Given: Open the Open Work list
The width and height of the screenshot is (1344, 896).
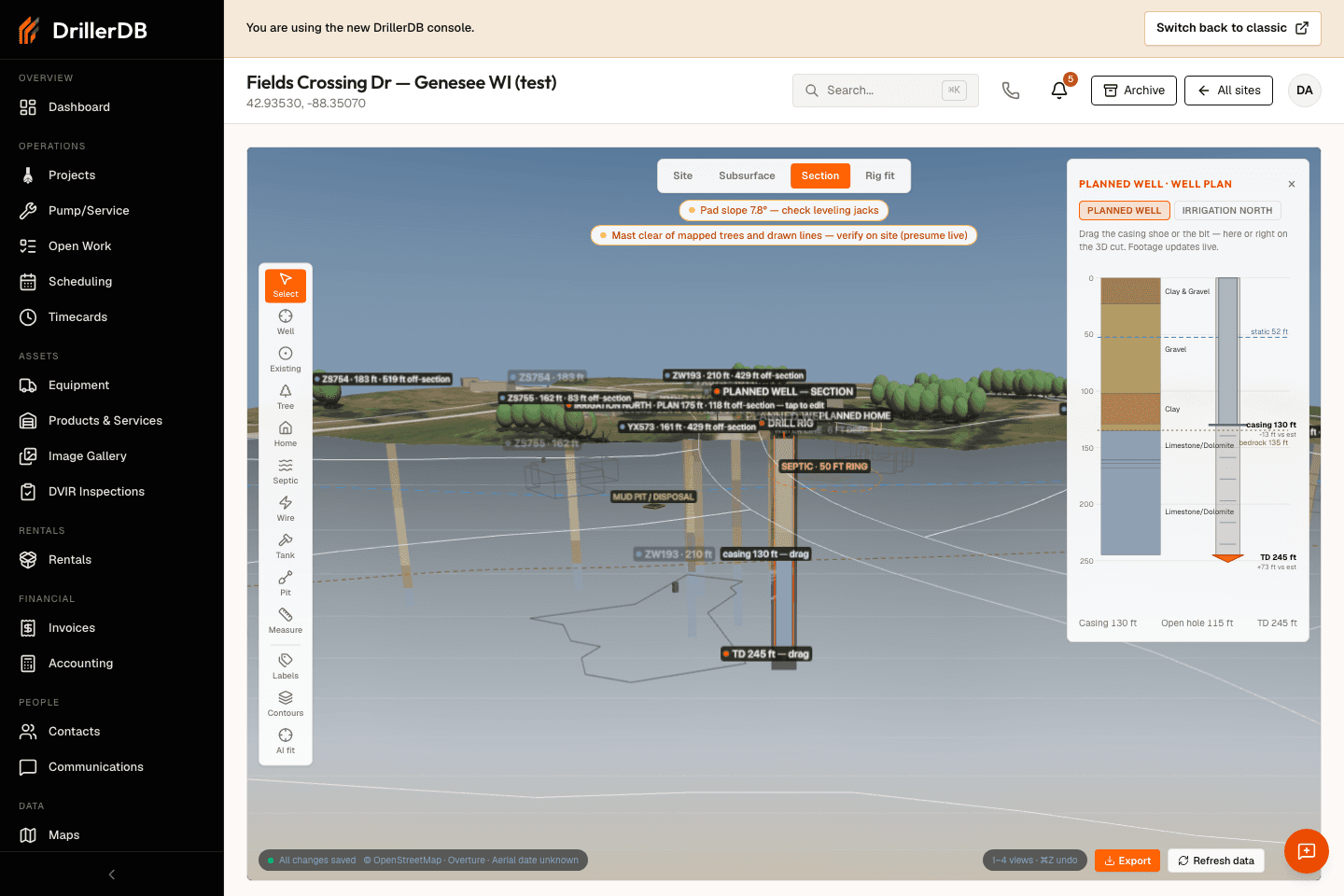Looking at the screenshot, I should [x=112, y=246].
